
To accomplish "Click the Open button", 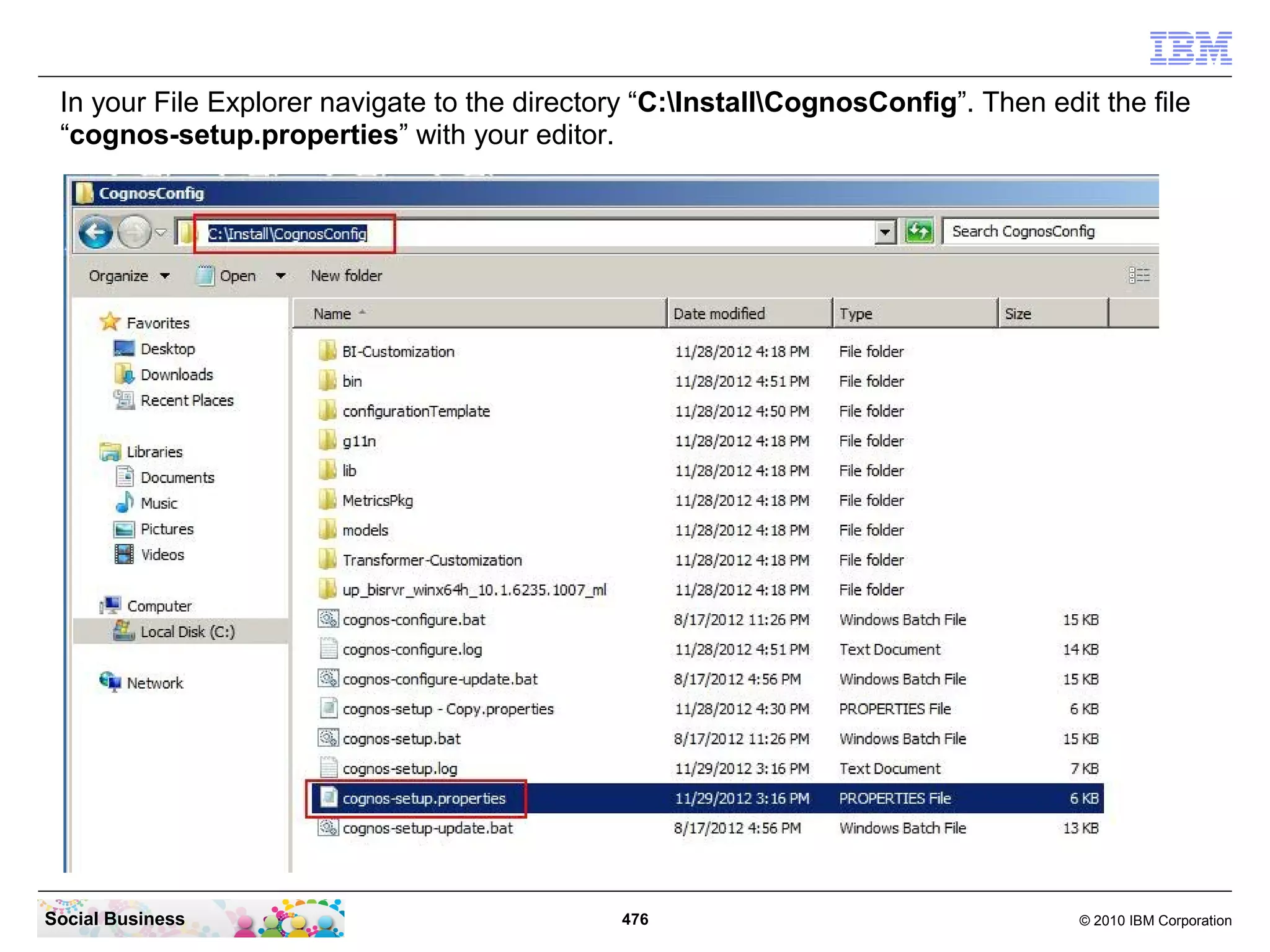I will 226,276.
